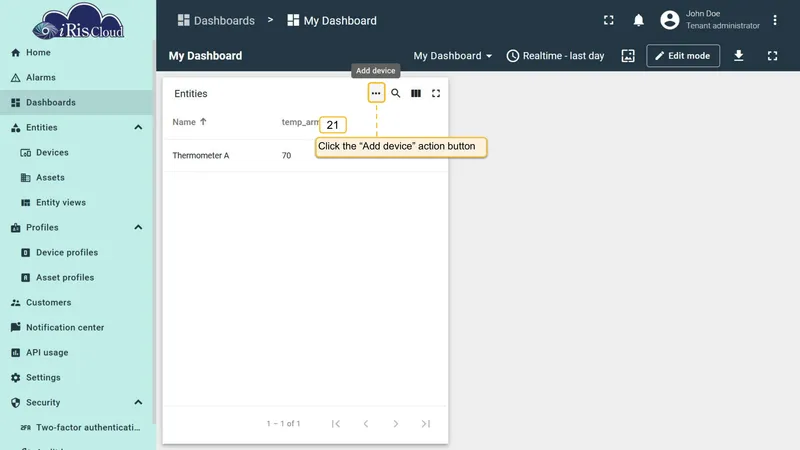Open Settings from the sidebar
This screenshot has height=450, width=800.
pyautogui.click(x=77, y=378)
